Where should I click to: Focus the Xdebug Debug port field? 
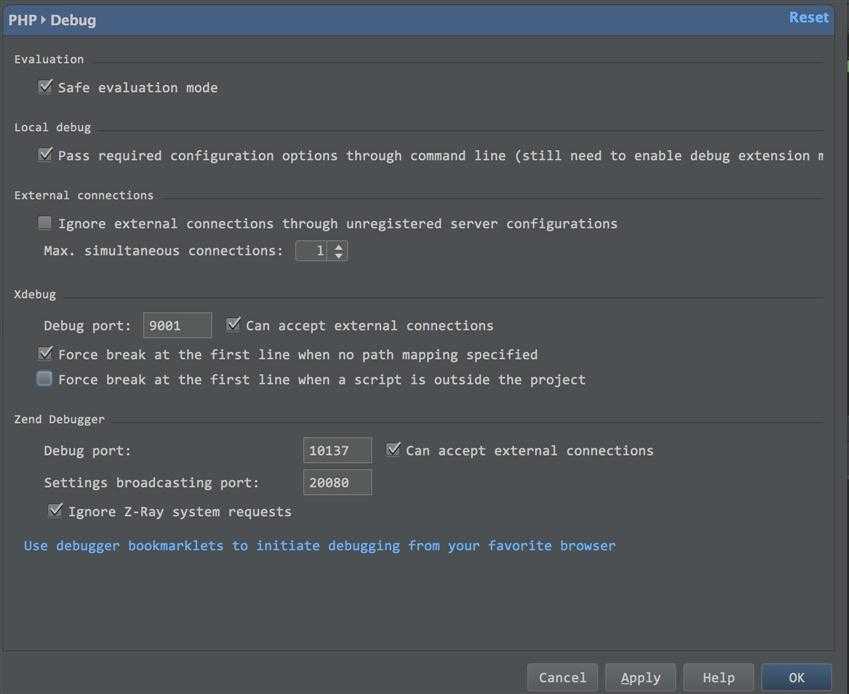click(177, 325)
